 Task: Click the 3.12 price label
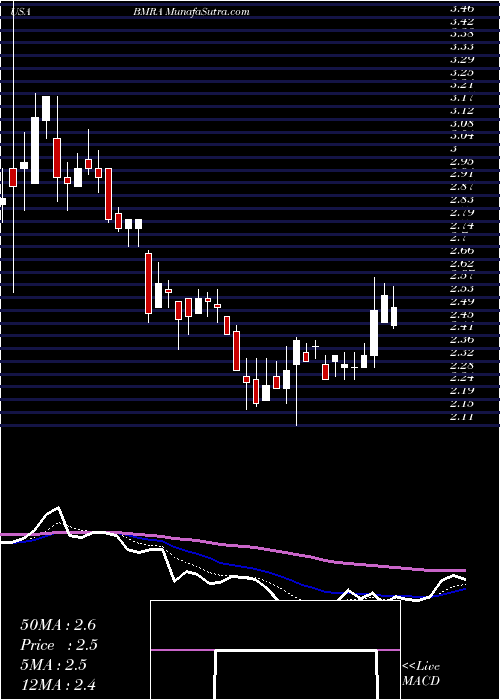tap(461, 110)
